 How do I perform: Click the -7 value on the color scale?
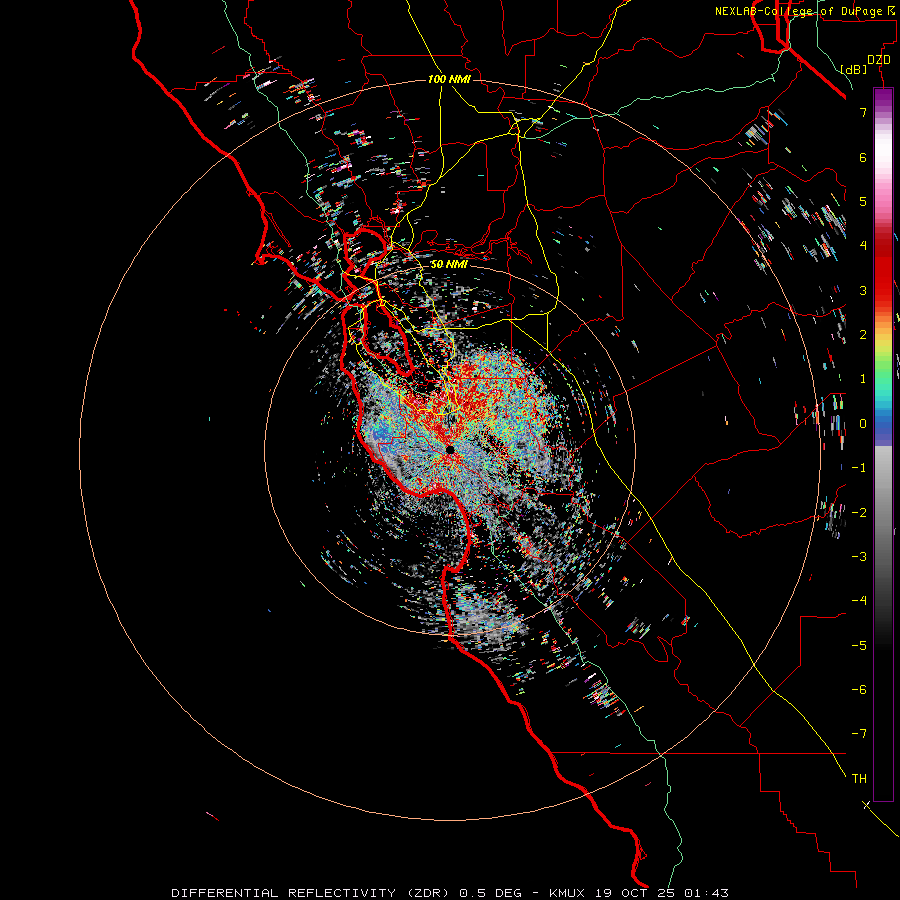(x=859, y=734)
